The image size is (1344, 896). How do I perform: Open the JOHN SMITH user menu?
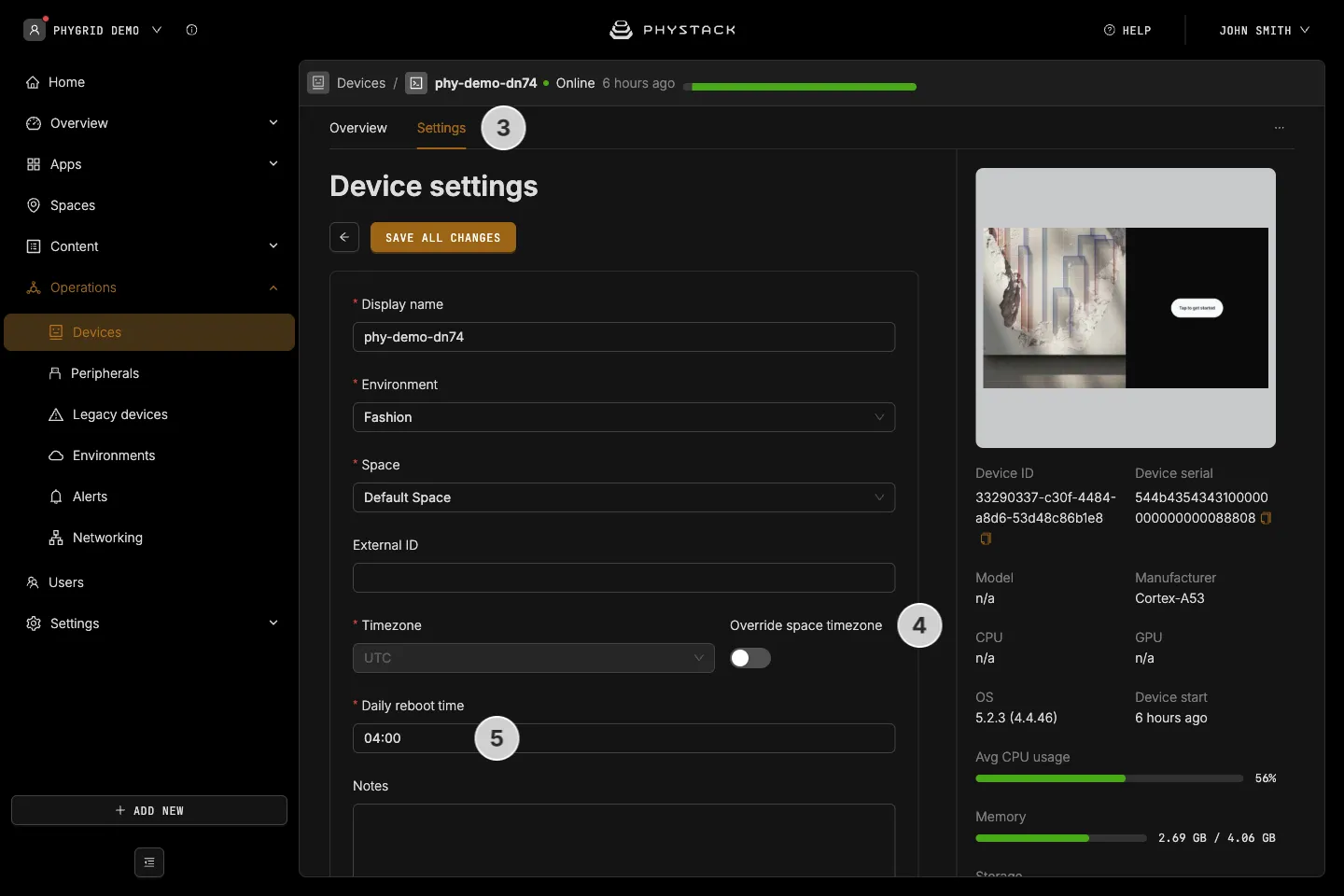coord(1265,30)
